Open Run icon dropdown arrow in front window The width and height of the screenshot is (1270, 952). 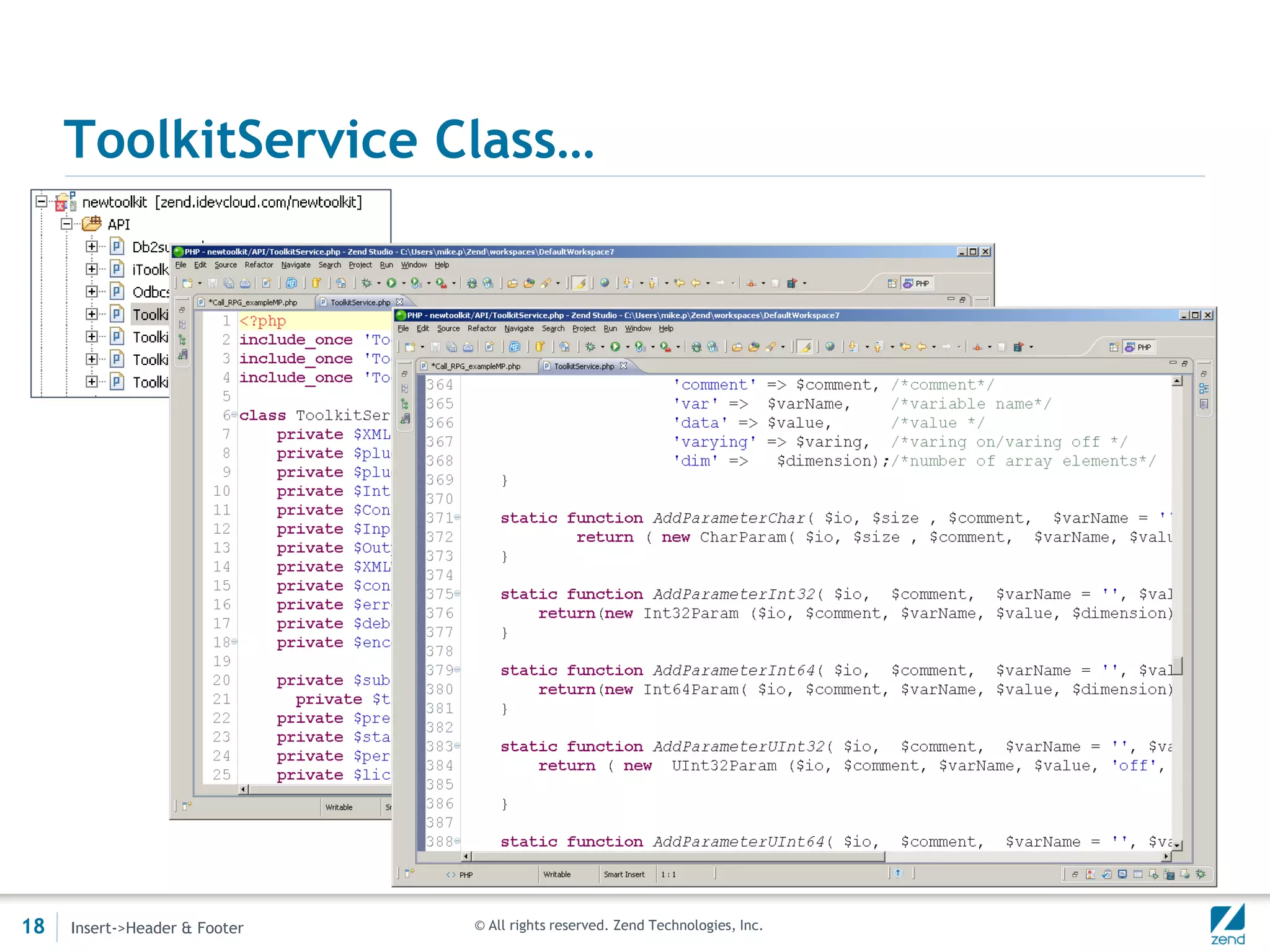[627, 348]
